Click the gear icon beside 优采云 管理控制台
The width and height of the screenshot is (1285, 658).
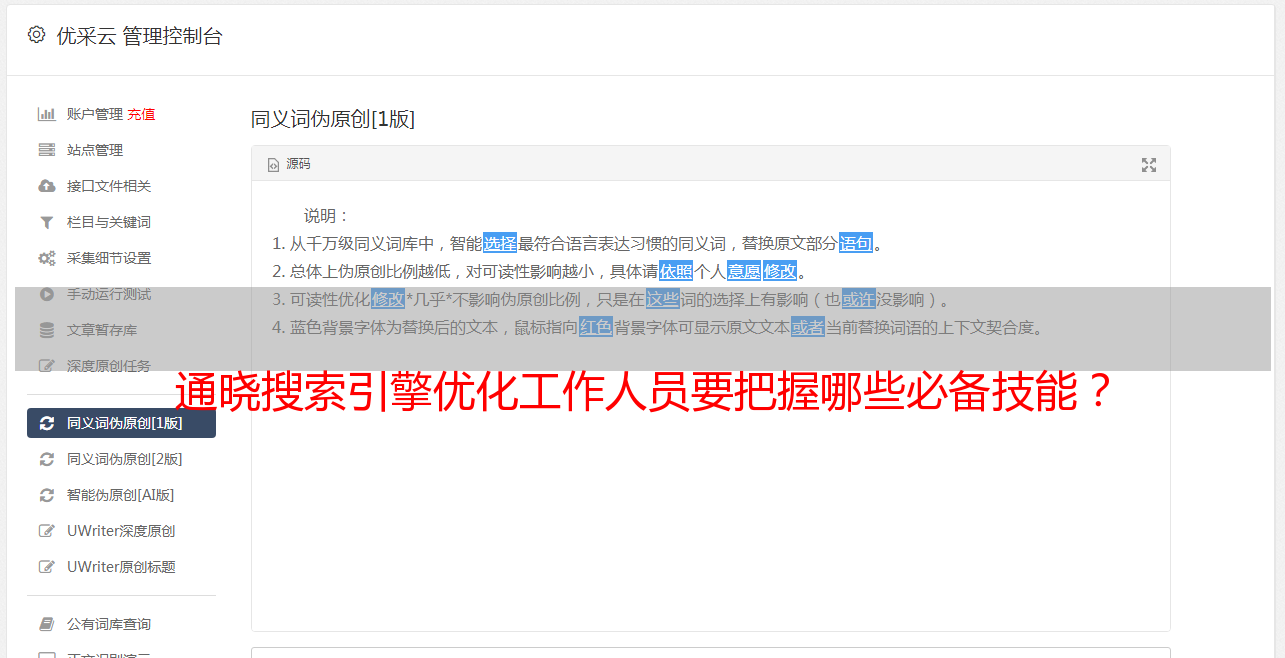tap(37, 35)
